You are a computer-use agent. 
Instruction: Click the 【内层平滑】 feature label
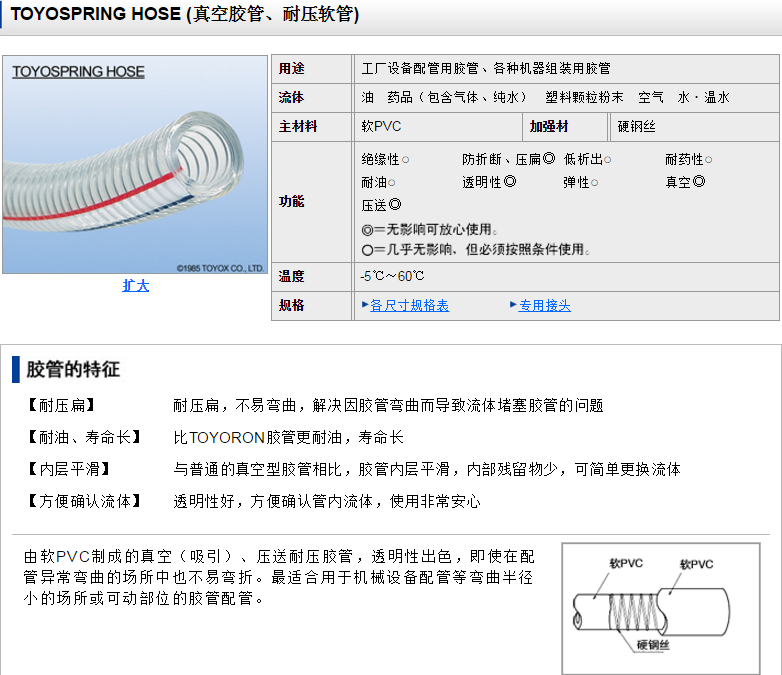coord(69,469)
